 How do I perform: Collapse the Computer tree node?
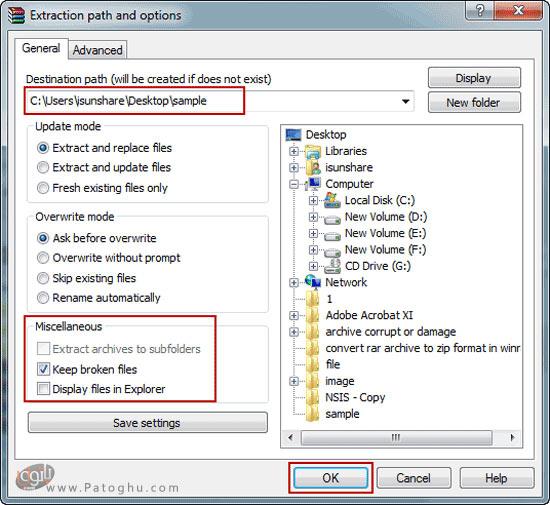294,184
